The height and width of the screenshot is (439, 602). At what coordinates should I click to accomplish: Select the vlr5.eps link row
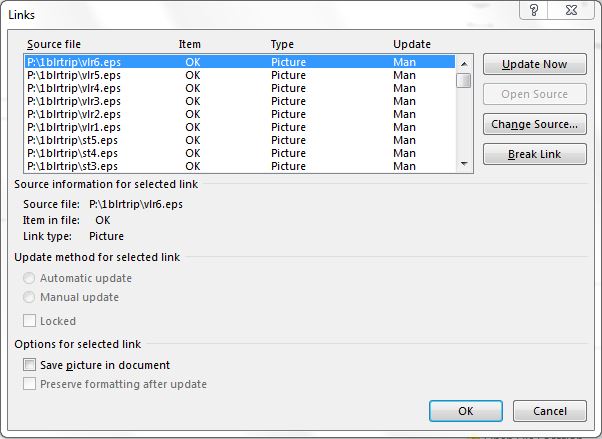click(x=240, y=75)
